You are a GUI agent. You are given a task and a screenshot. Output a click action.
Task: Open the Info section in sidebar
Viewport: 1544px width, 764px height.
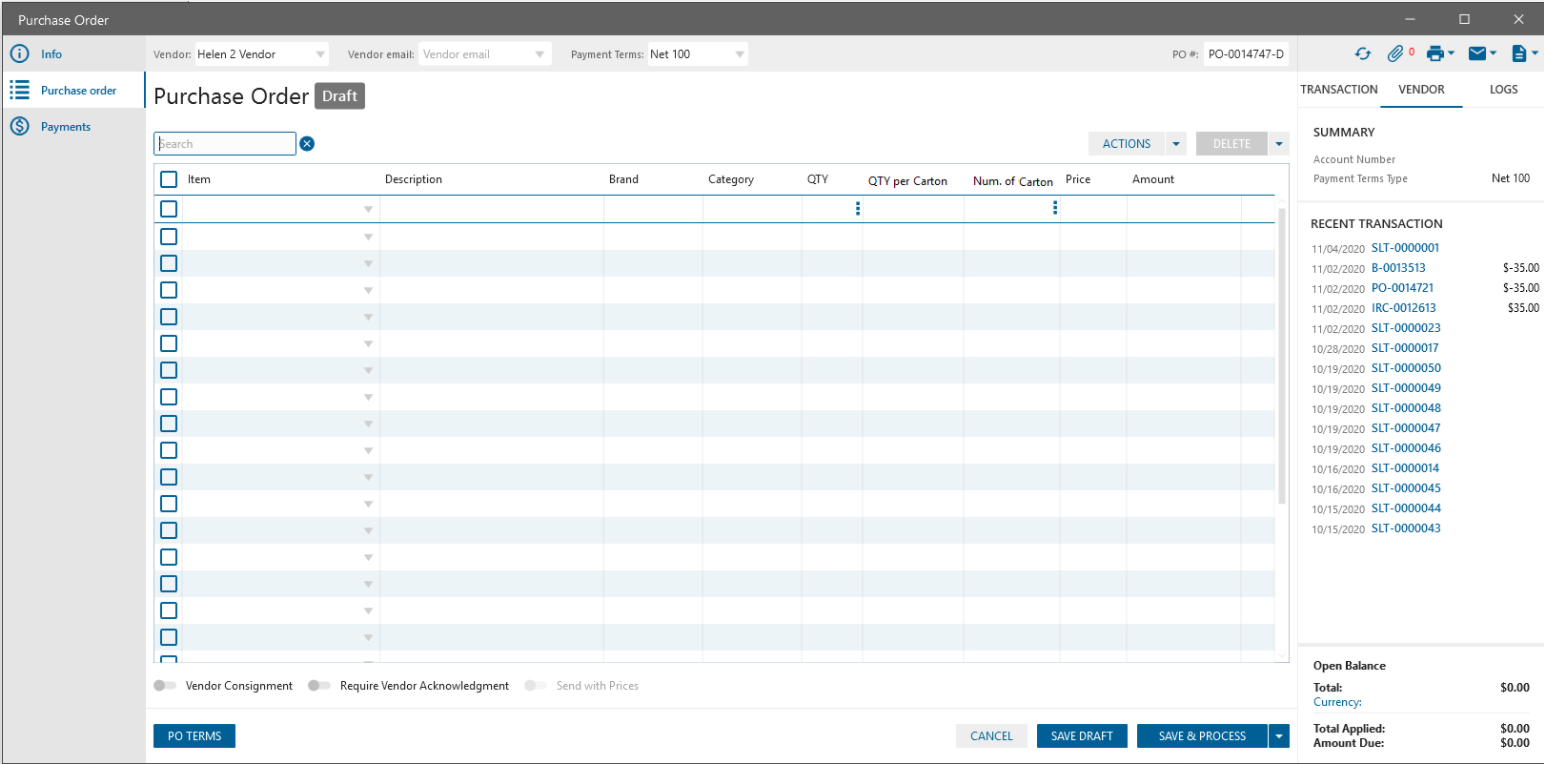point(51,54)
